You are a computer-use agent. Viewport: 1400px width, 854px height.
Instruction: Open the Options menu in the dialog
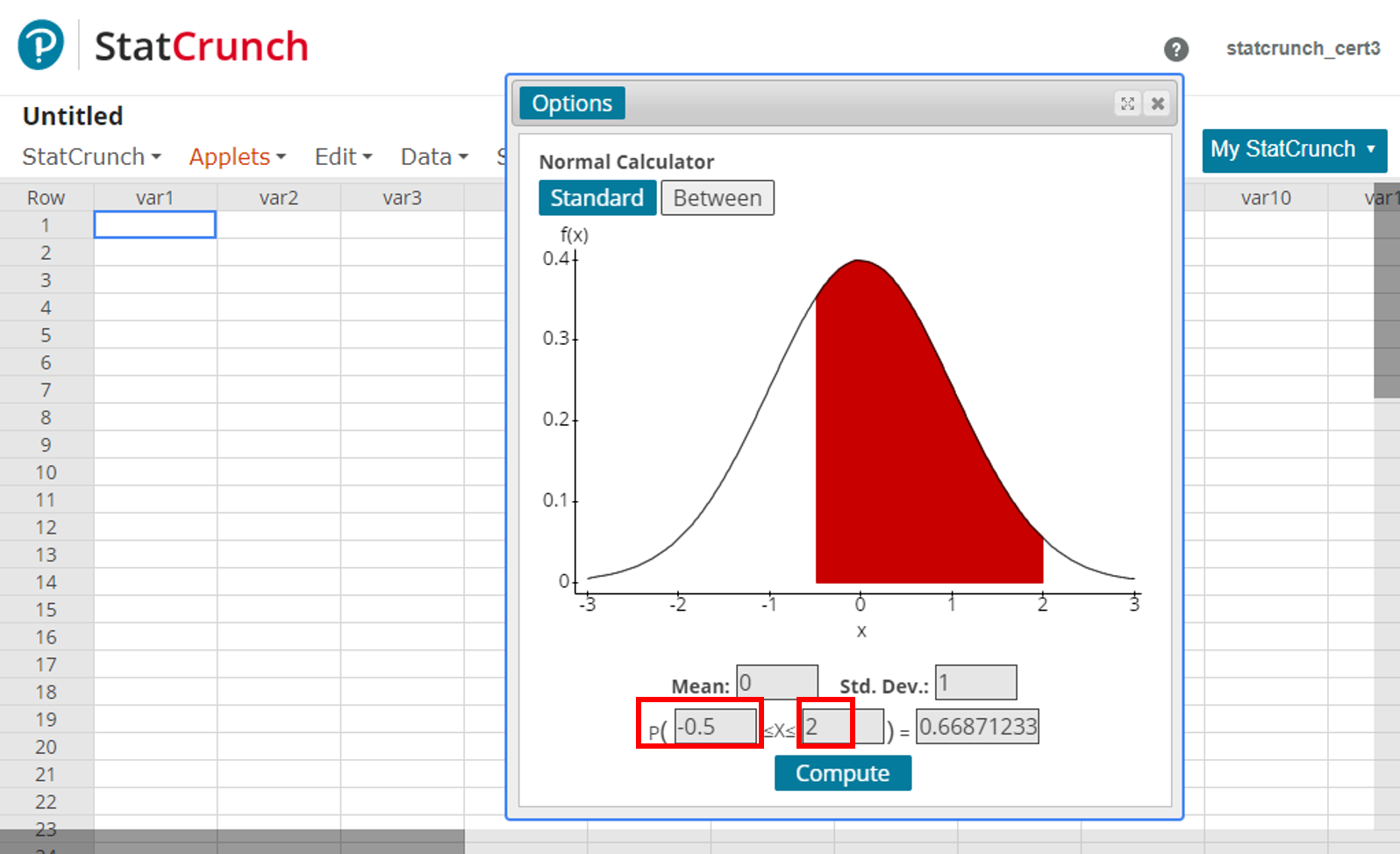point(572,103)
